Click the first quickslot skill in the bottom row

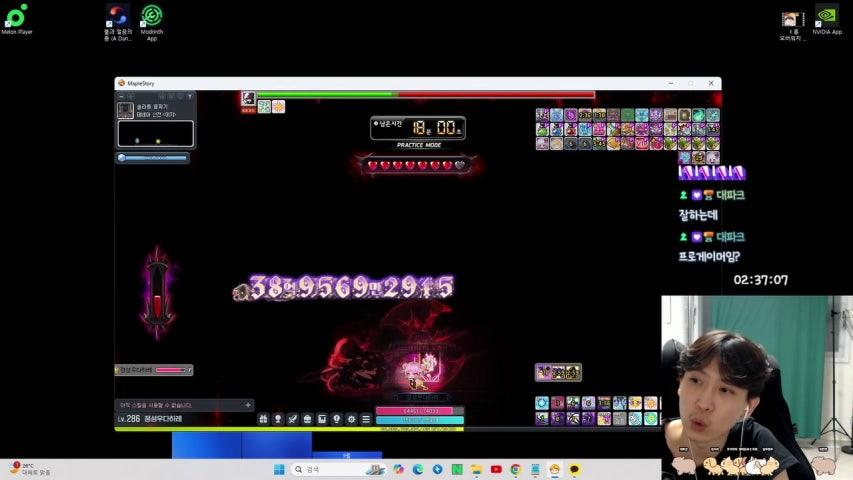click(542, 418)
